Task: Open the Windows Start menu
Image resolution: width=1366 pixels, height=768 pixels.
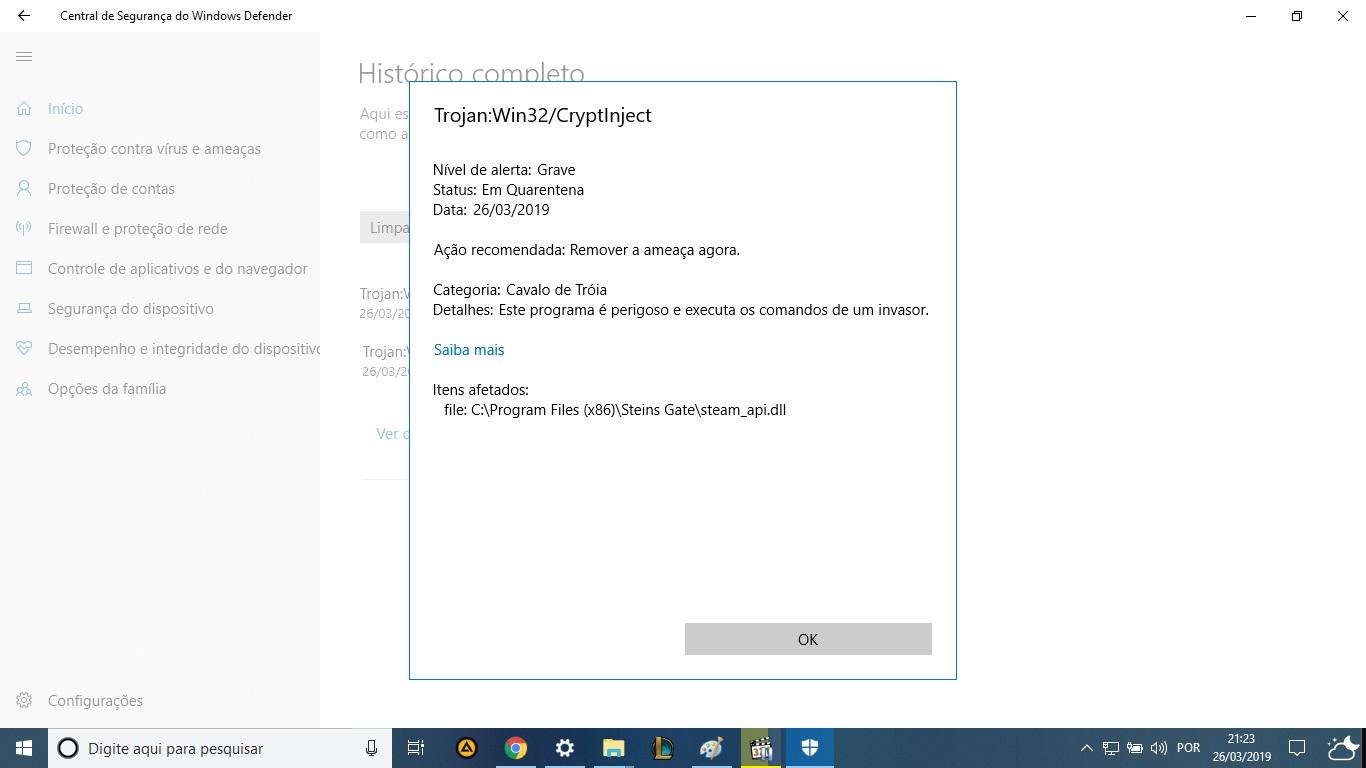Action: click(x=24, y=748)
